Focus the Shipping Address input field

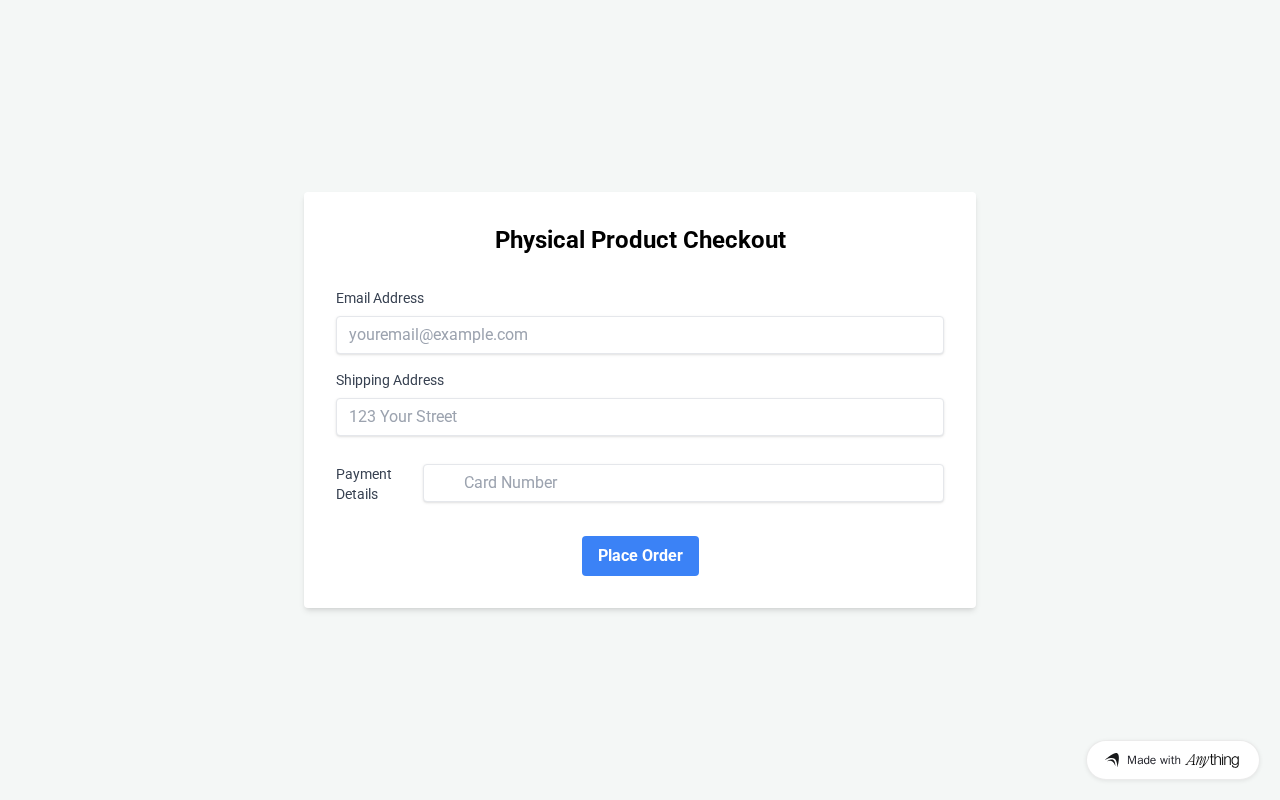(640, 417)
